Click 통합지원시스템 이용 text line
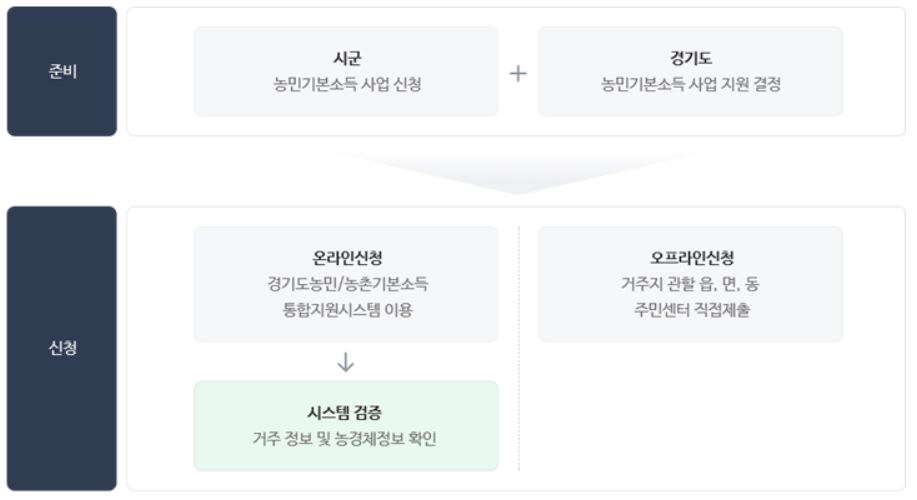 [347, 309]
